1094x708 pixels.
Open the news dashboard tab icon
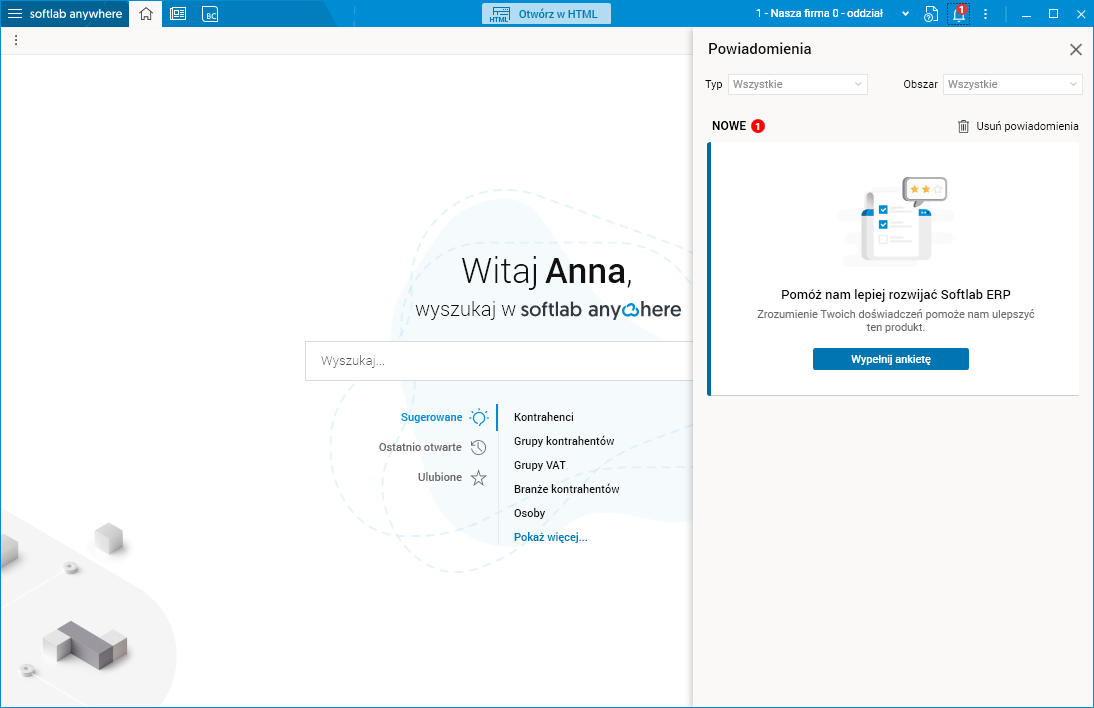tap(178, 14)
